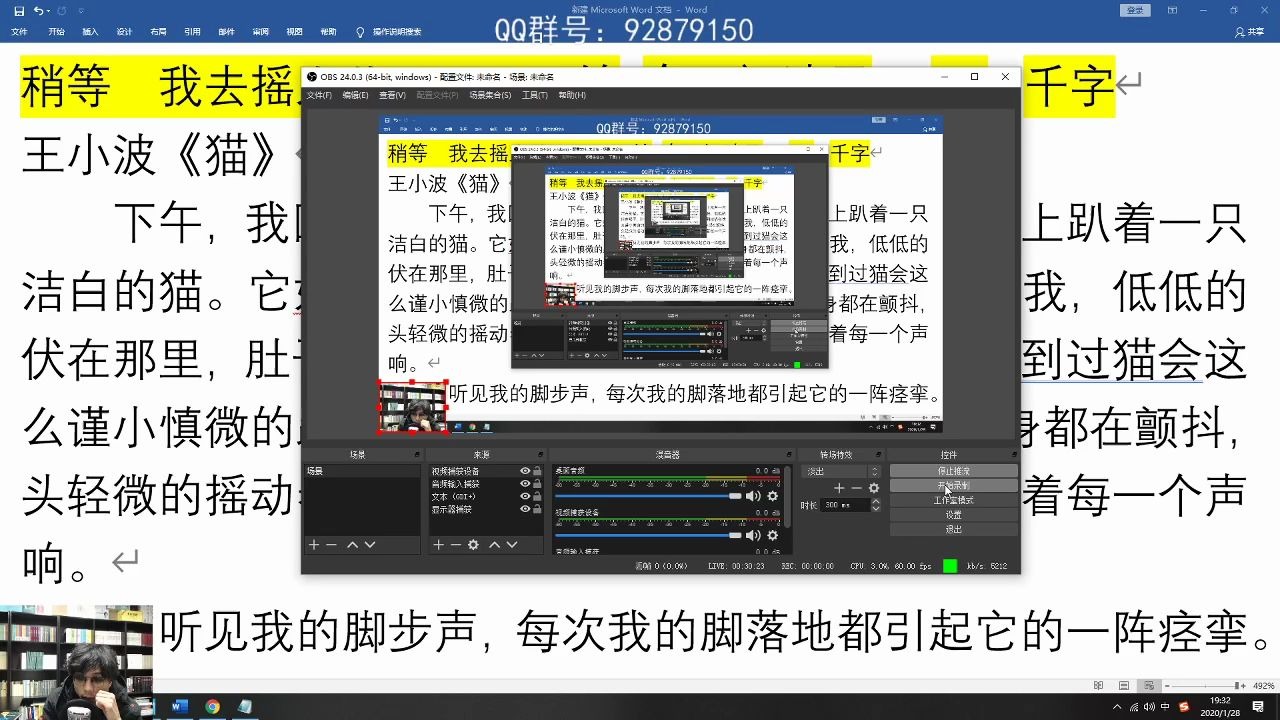The width and height of the screenshot is (1280, 720).
Task: Open OBS 工具(T) menu
Action: pyautogui.click(x=534, y=95)
